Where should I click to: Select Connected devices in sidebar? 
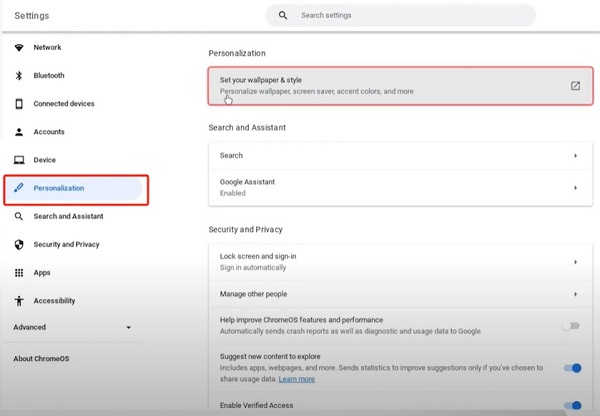64,104
